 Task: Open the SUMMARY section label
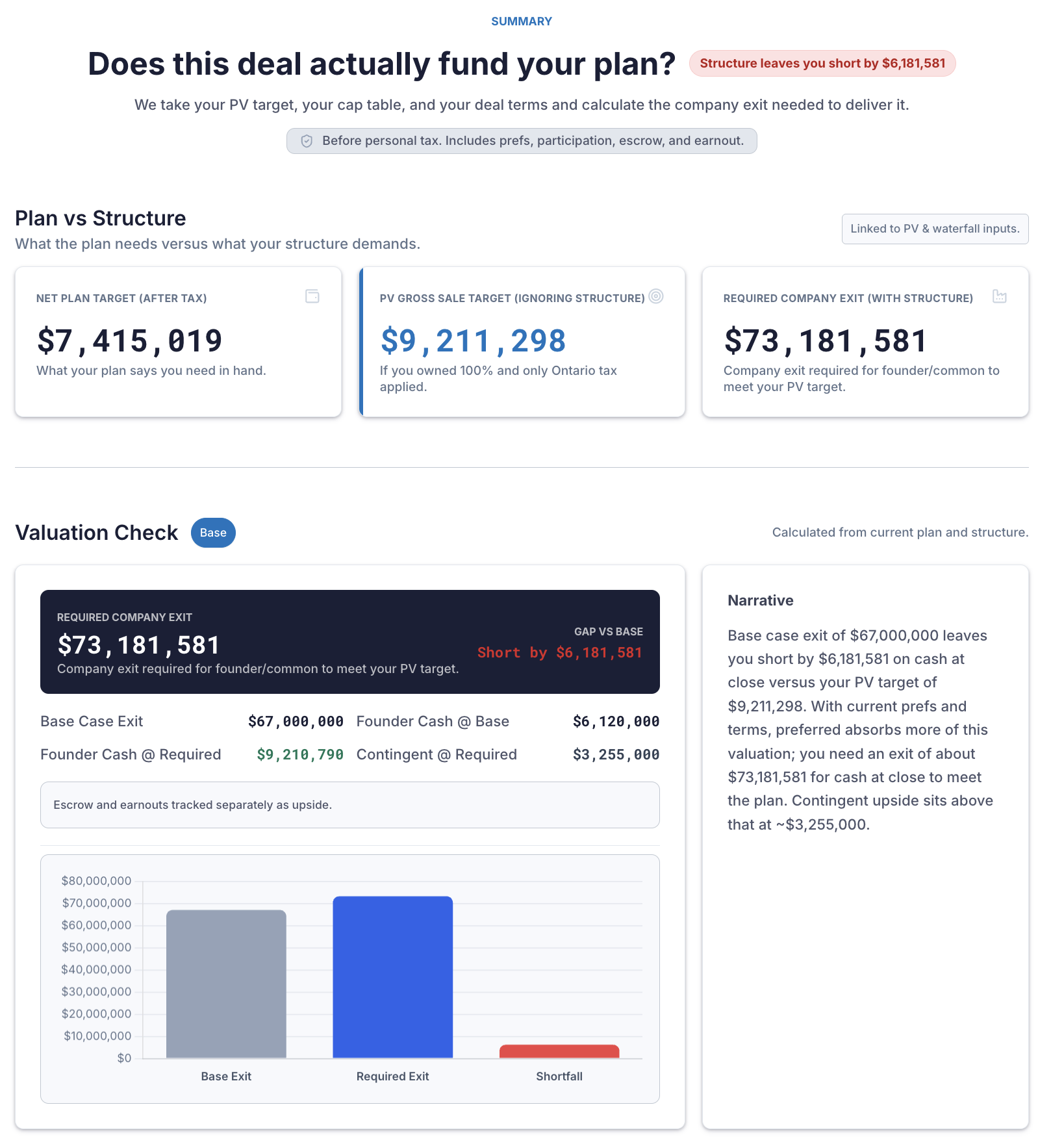click(x=520, y=21)
